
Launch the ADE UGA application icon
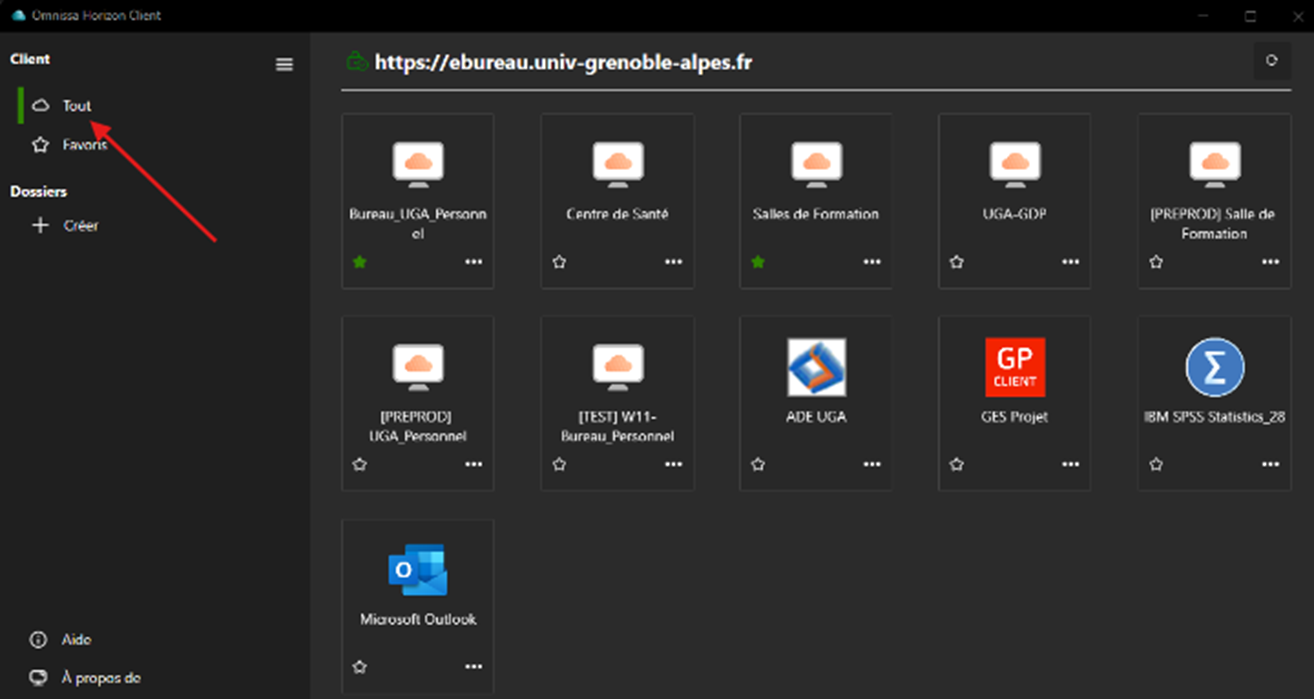pyautogui.click(x=816, y=367)
